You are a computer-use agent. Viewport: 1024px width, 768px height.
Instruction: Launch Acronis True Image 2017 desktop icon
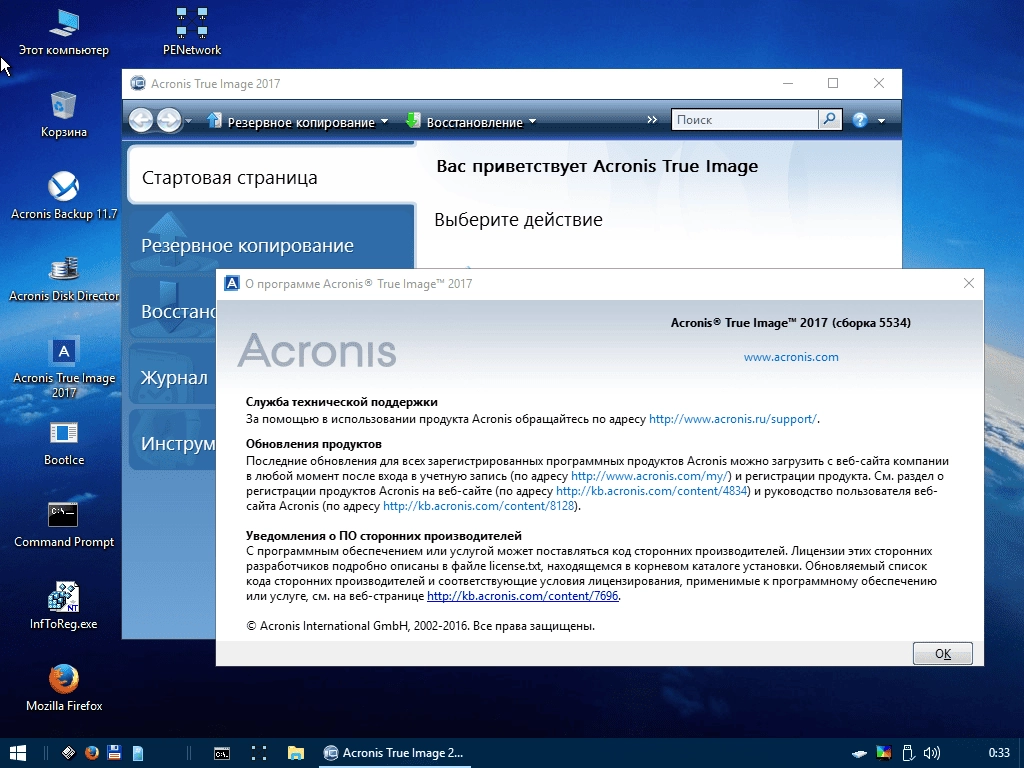coord(63,368)
